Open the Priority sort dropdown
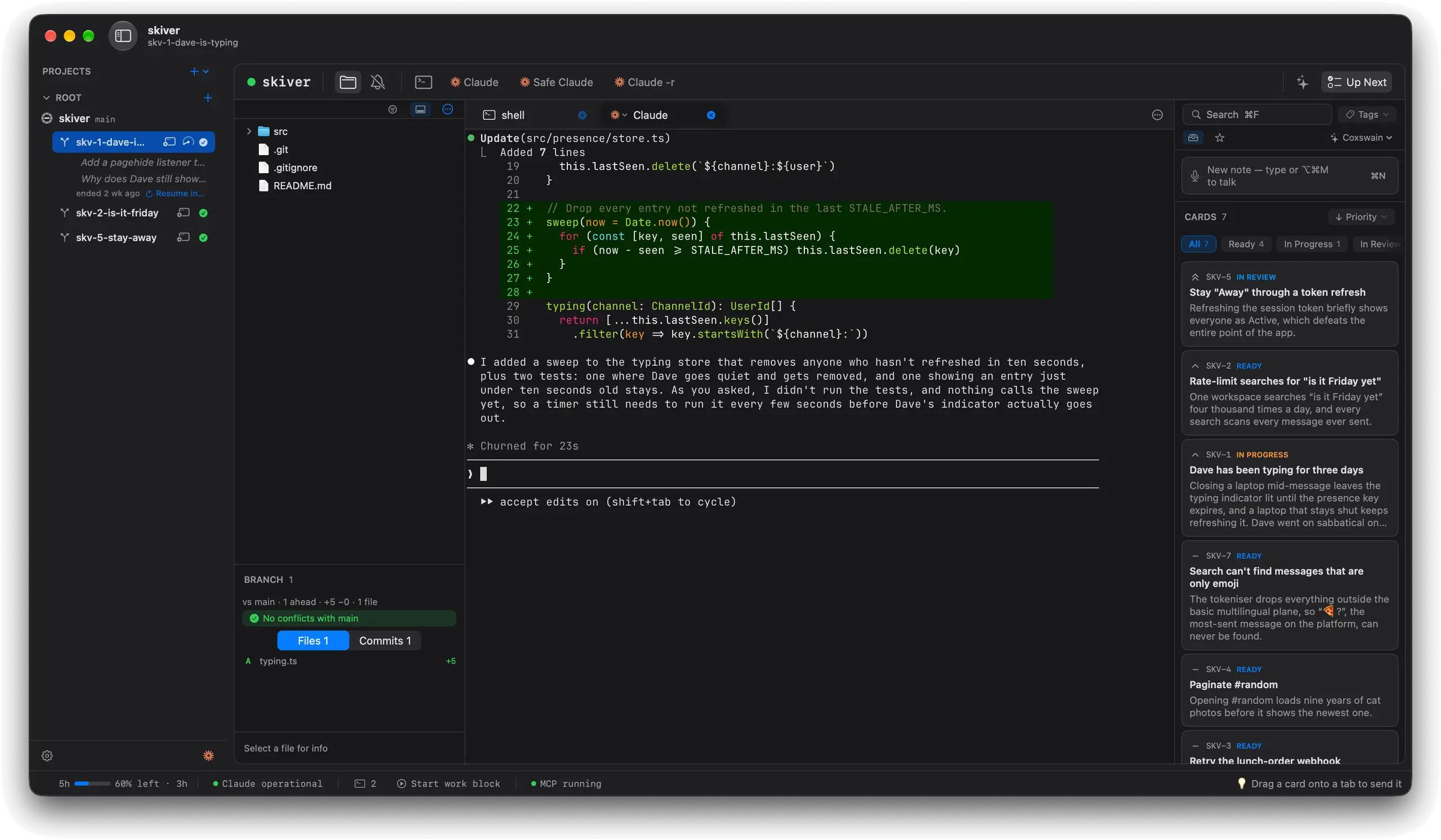 pyautogui.click(x=1361, y=217)
